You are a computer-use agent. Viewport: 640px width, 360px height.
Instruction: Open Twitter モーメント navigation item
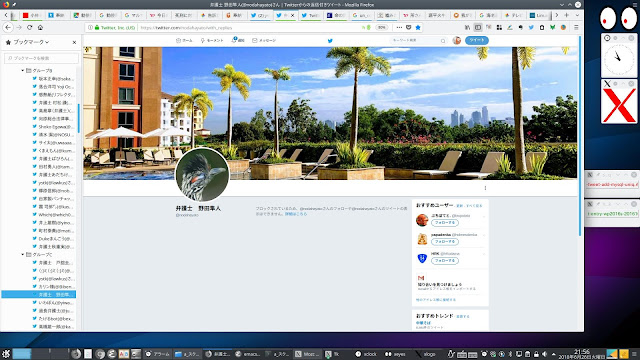[212, 40]
